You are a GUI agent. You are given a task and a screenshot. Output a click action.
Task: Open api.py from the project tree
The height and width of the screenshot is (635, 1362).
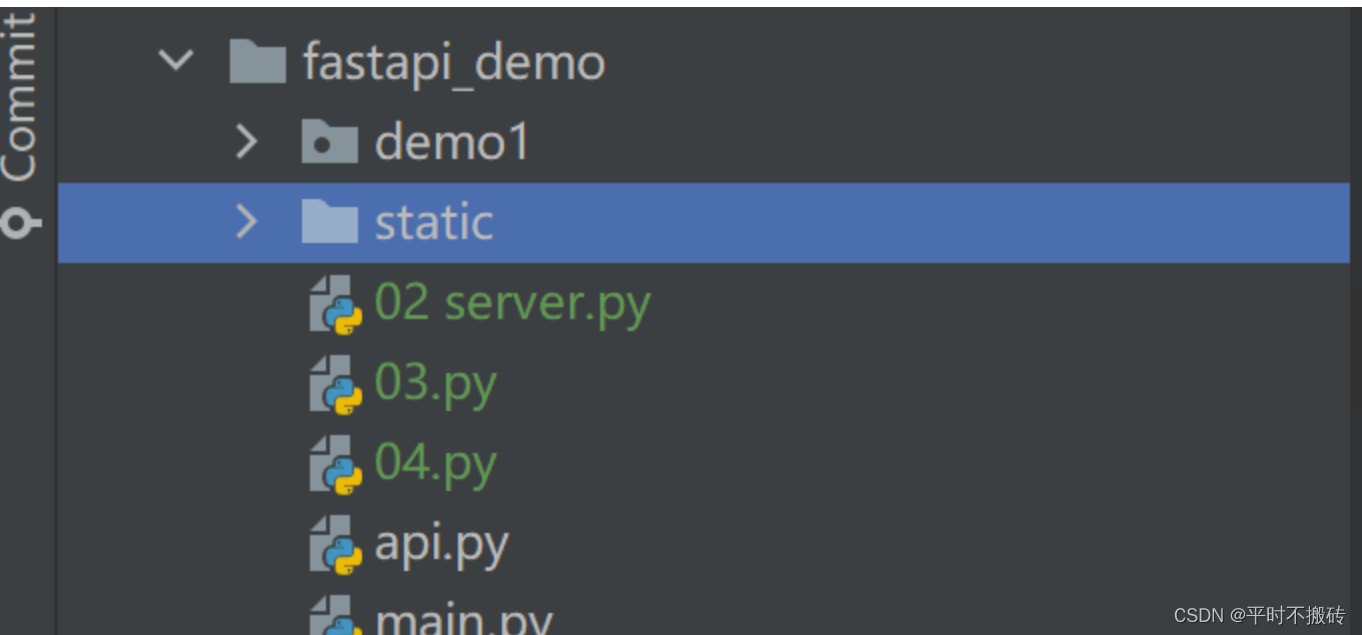441,543
